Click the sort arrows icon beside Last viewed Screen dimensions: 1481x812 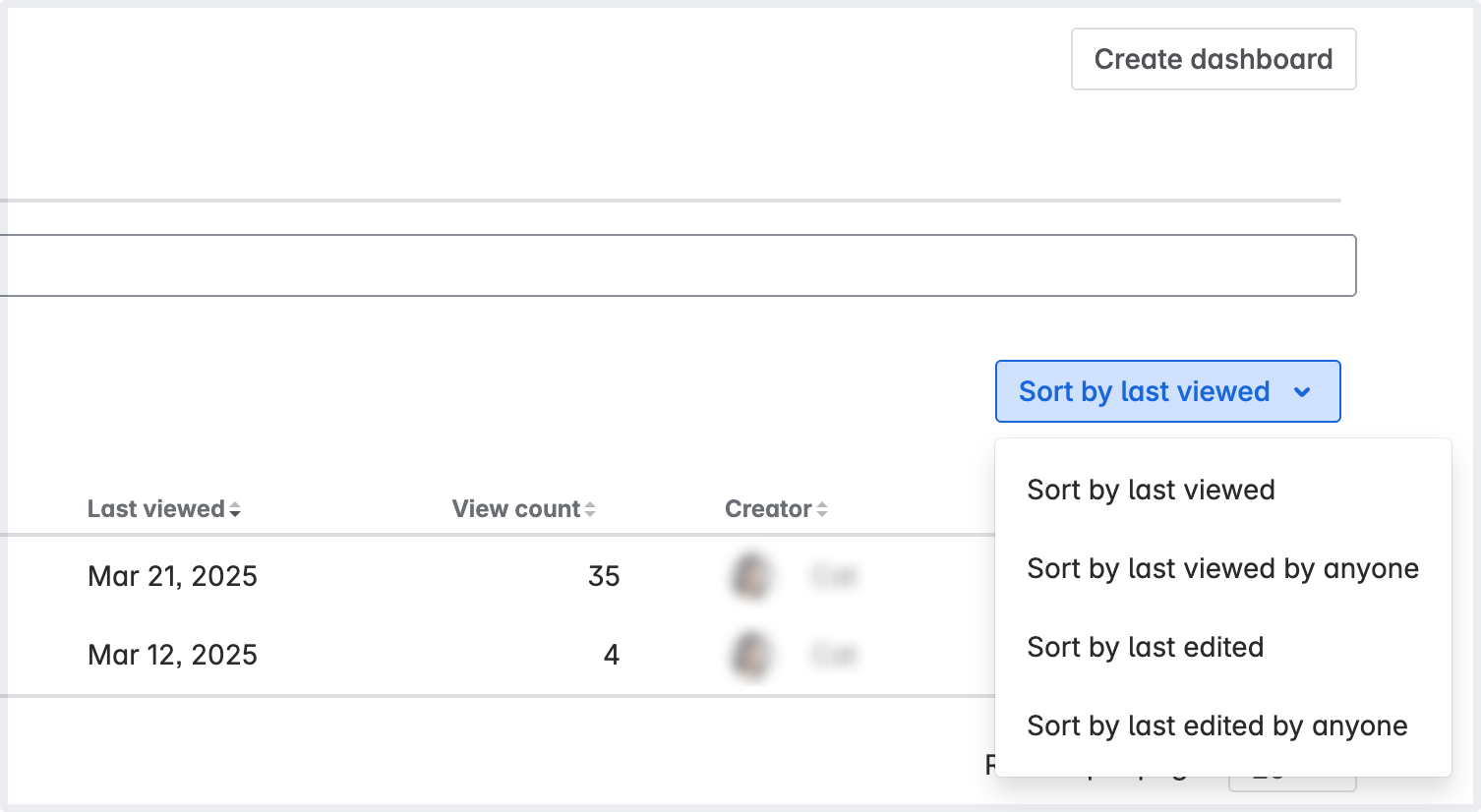(x=235, y=509)
